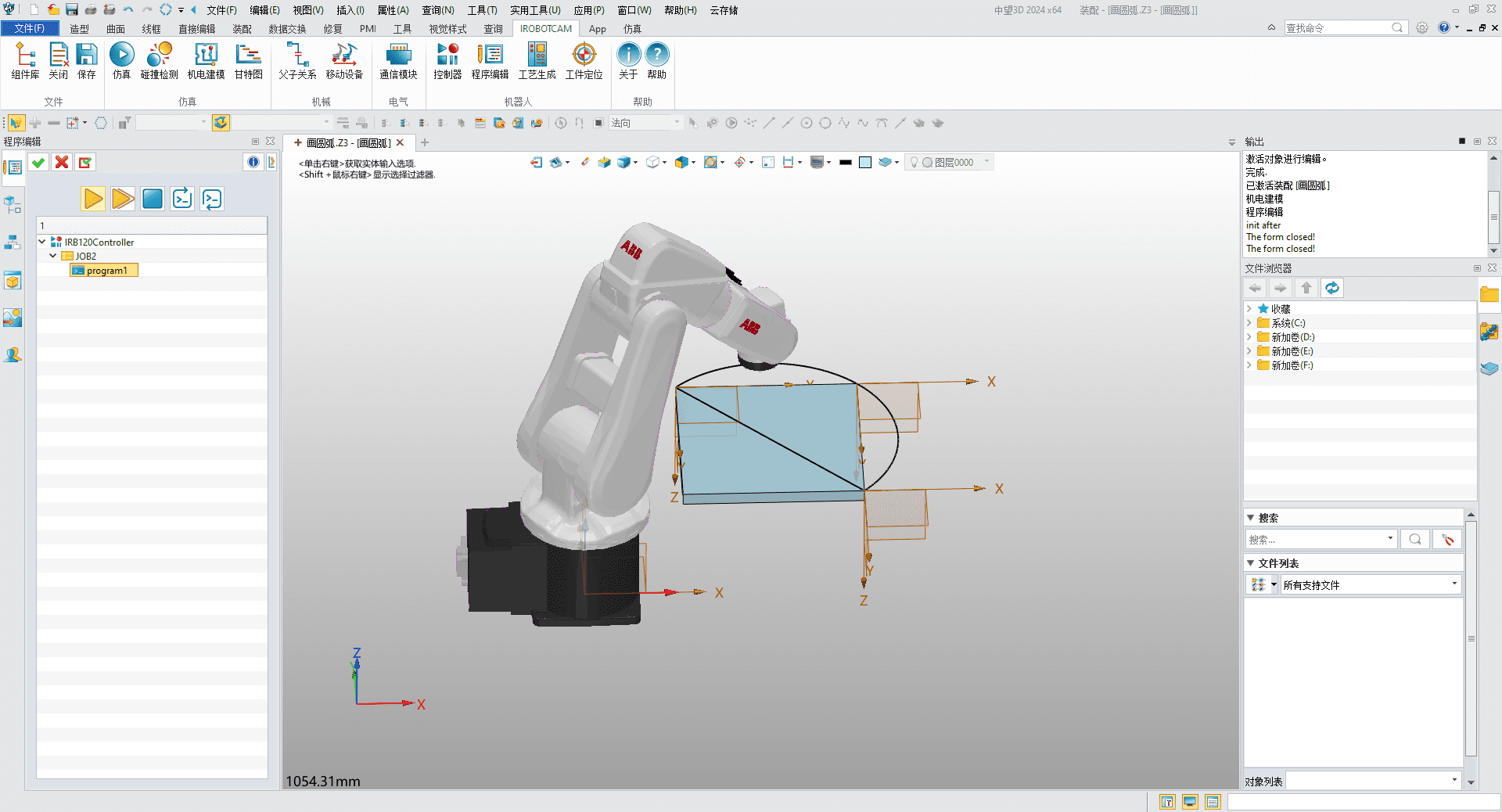The image size is (1502, 812).
Task: Open 机电建模 tool
Action: pyautogui.click(x=206, y=61)
